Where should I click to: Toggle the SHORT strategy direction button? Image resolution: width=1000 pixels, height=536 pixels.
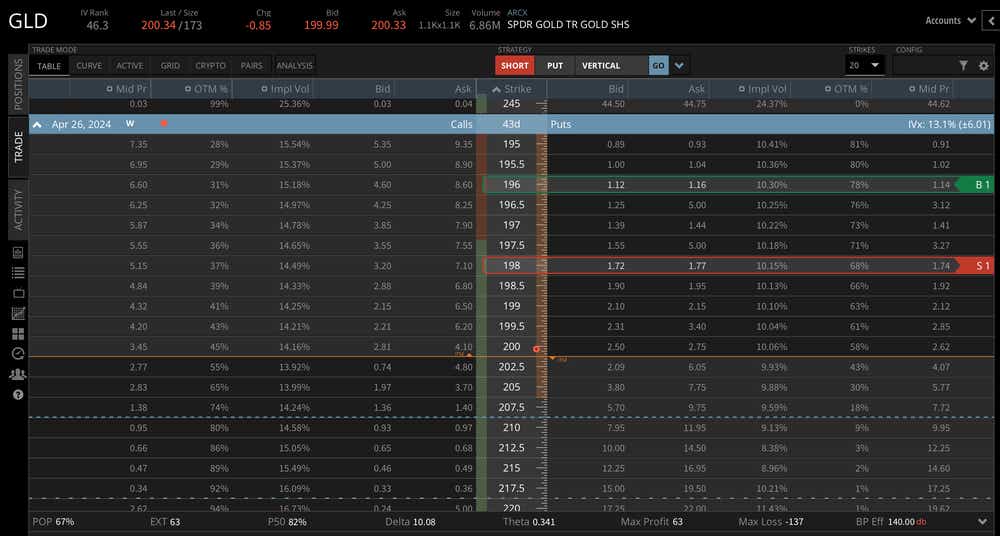(515, 66)
